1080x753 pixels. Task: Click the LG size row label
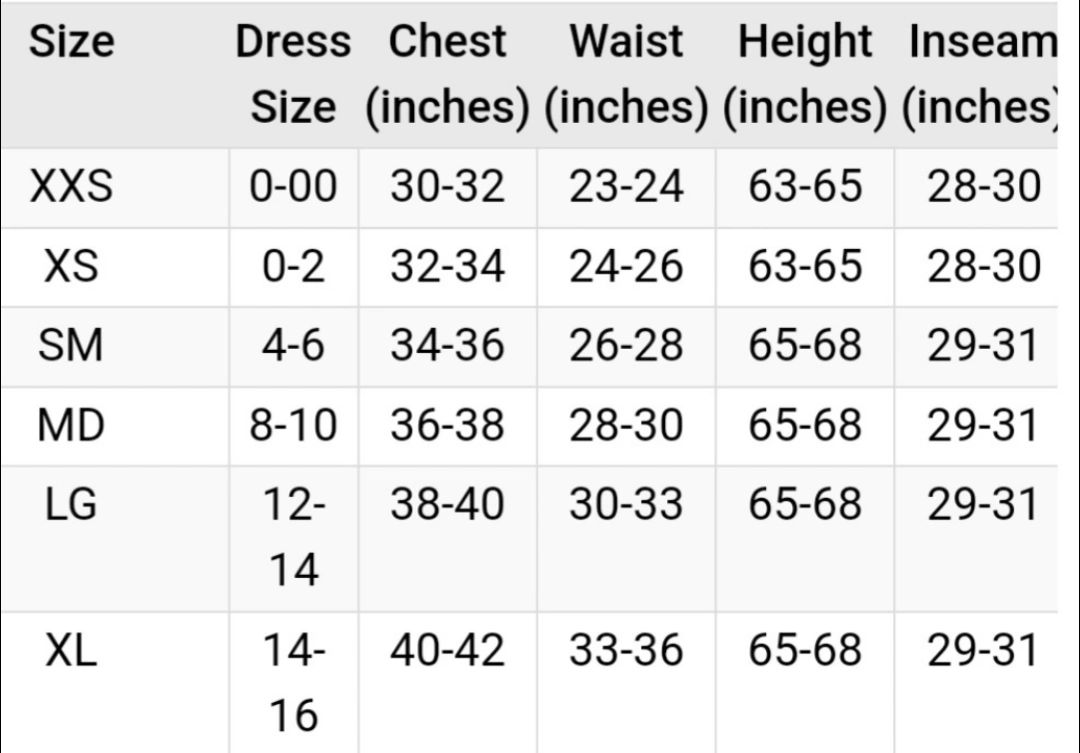71,504
